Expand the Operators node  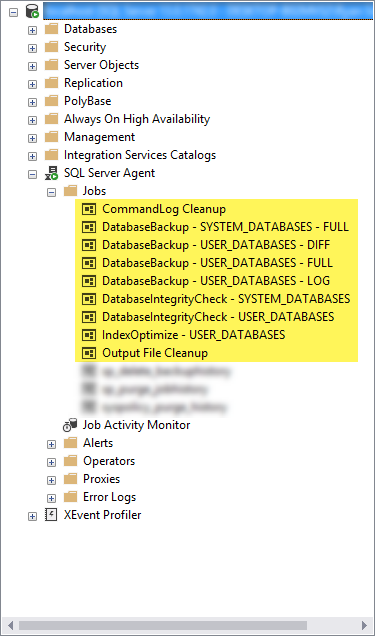point(51,462)
